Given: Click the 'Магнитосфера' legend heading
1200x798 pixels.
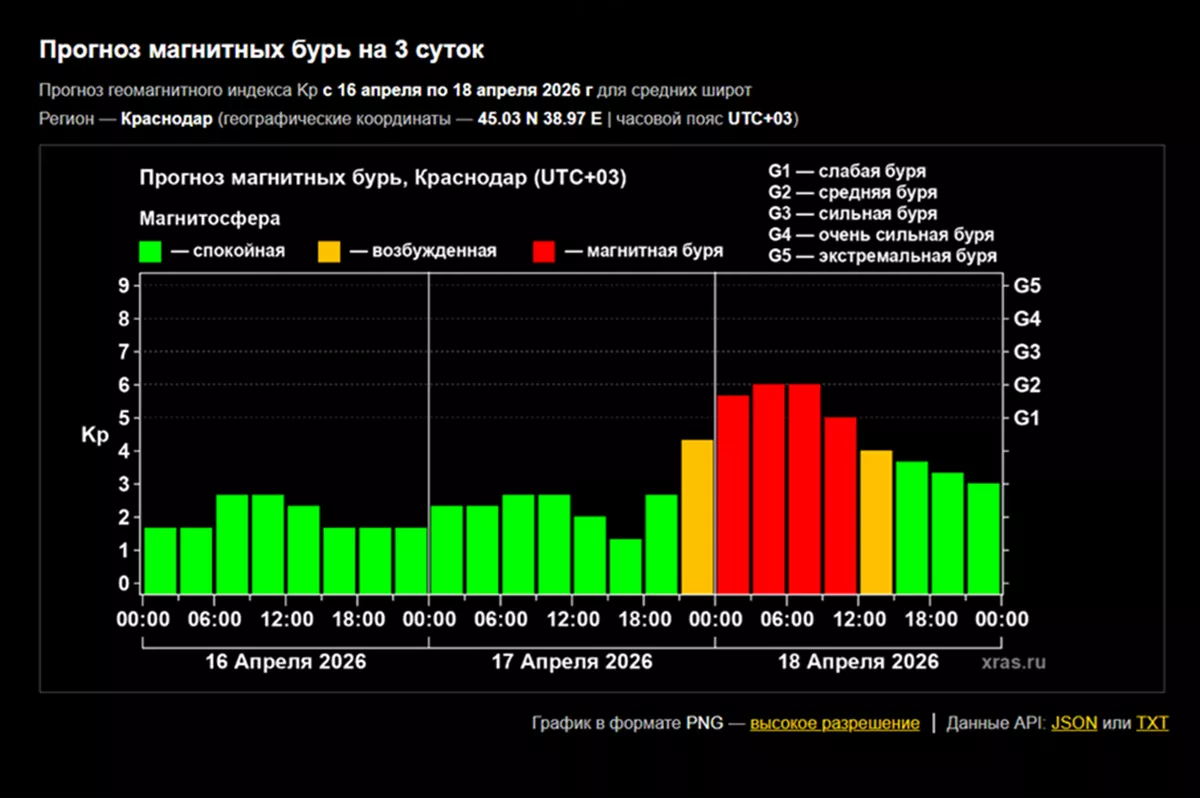Looking at the screenshot, I should (x=210, y=217).
